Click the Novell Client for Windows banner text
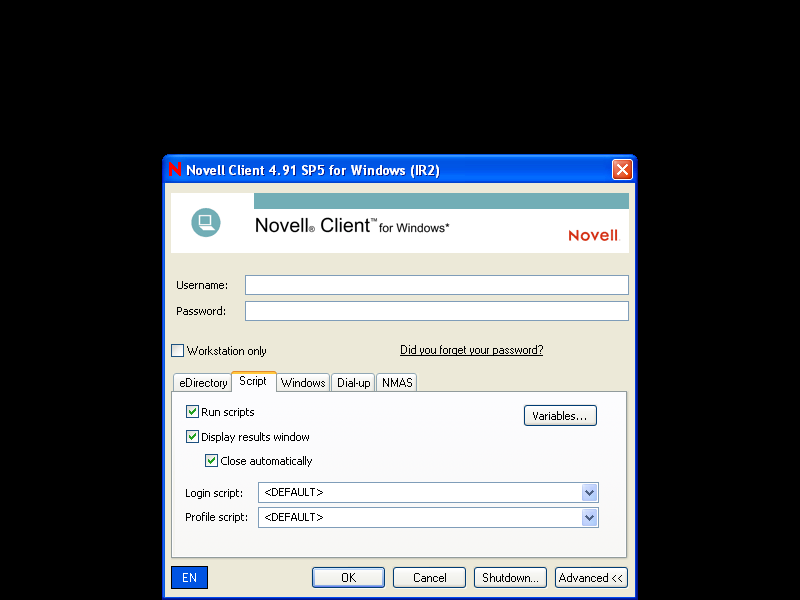Screen dimensions: 800x600 click(352, 226)
